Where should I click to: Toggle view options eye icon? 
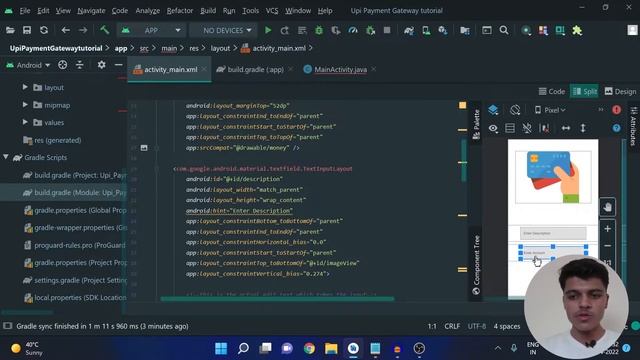493,128
